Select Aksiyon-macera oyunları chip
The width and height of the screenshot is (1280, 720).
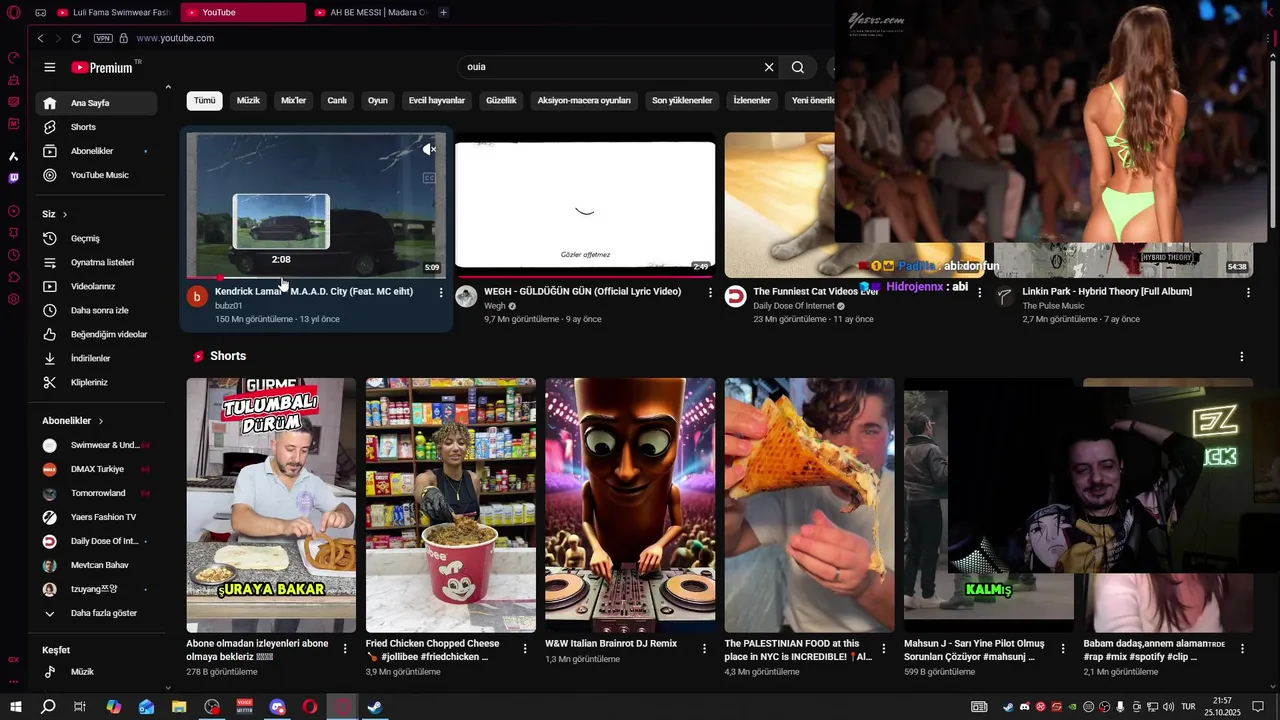[584, 100]
